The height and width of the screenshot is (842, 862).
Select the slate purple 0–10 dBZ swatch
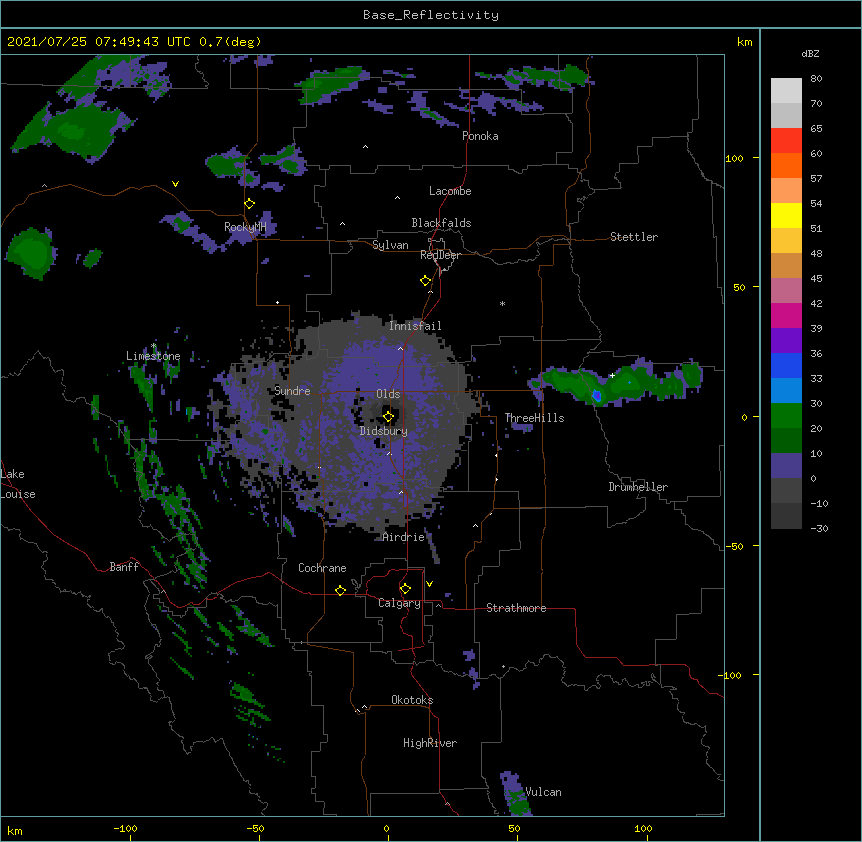tap(786, 466)
